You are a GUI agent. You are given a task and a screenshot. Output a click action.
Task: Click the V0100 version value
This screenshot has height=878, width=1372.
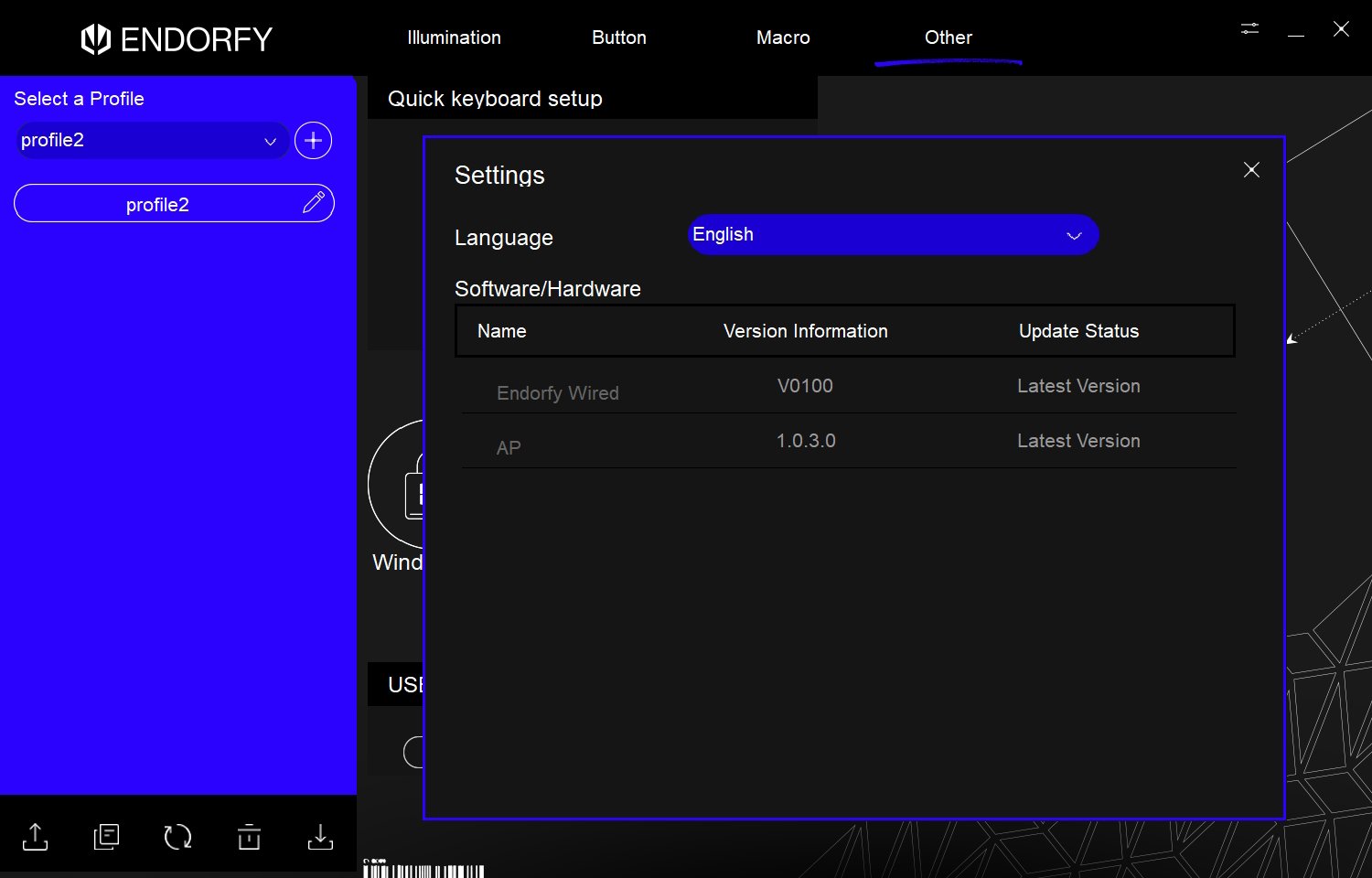tap(805, 386)
